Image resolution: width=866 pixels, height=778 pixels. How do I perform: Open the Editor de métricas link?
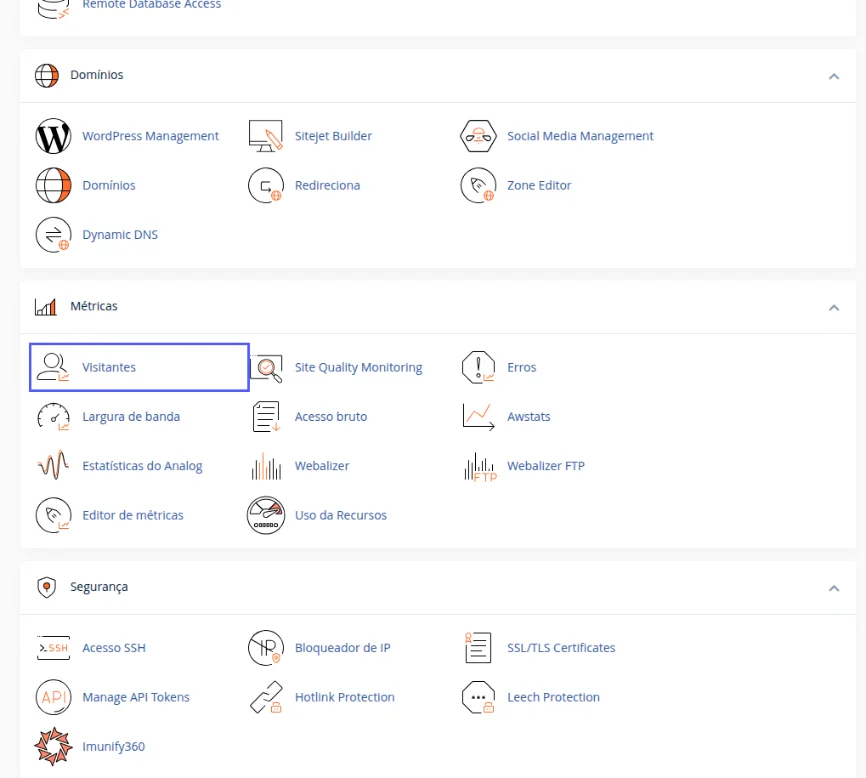133,515
